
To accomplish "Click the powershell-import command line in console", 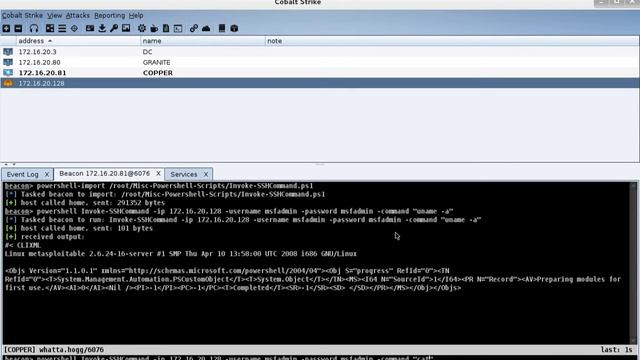I will click(x=159, y=186).
